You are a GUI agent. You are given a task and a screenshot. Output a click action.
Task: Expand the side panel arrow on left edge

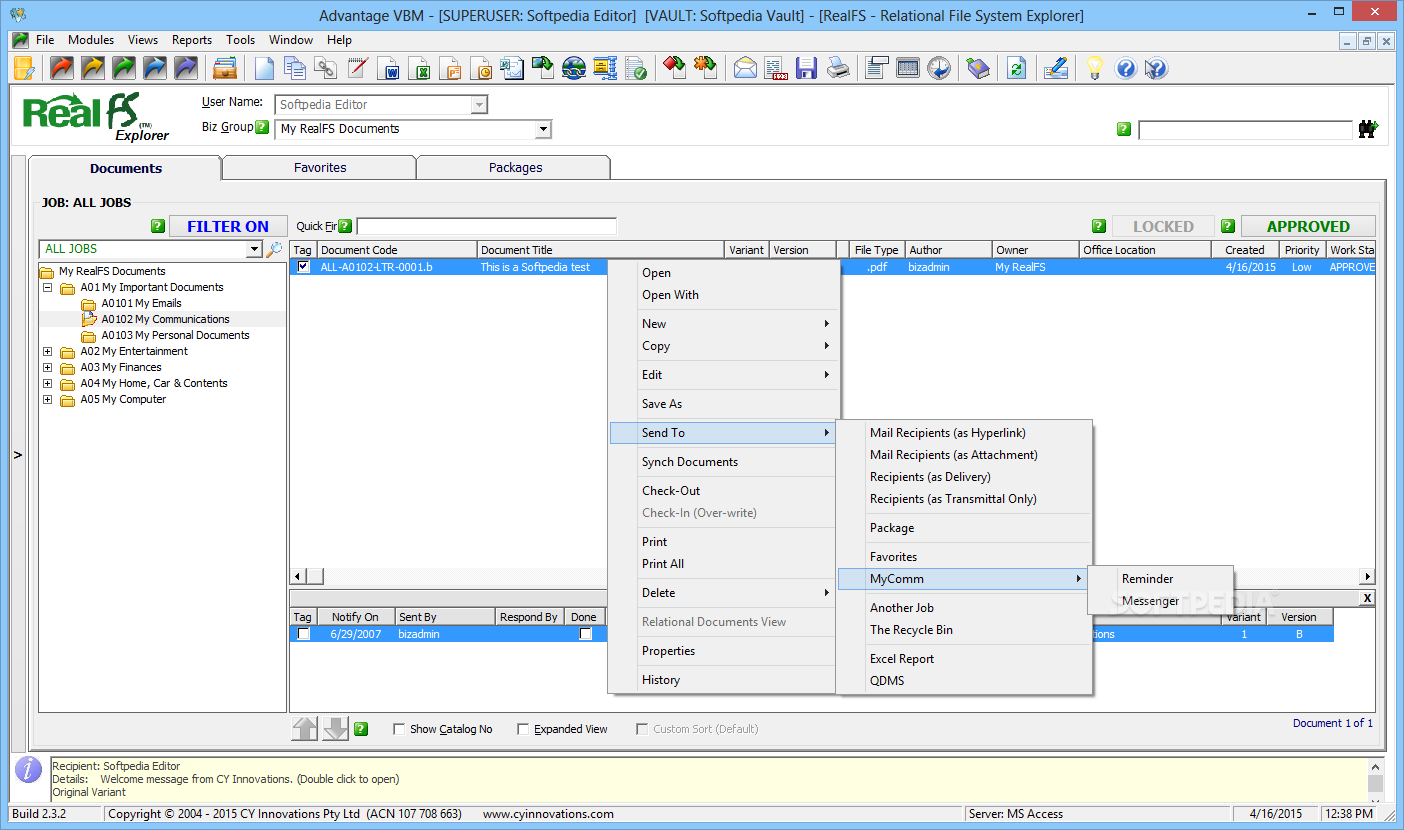coord(17,455)
